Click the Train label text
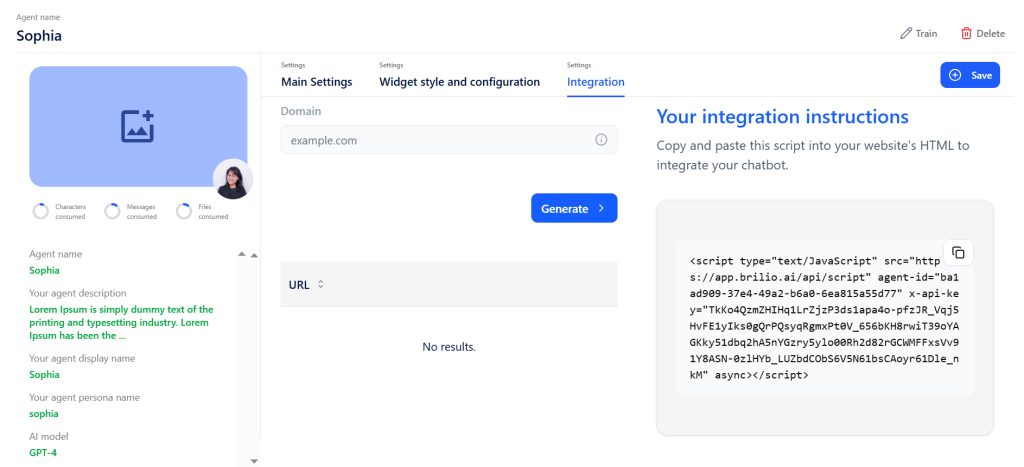The width and height of the screenshot is (1024, 467). [x=926, y=33]
